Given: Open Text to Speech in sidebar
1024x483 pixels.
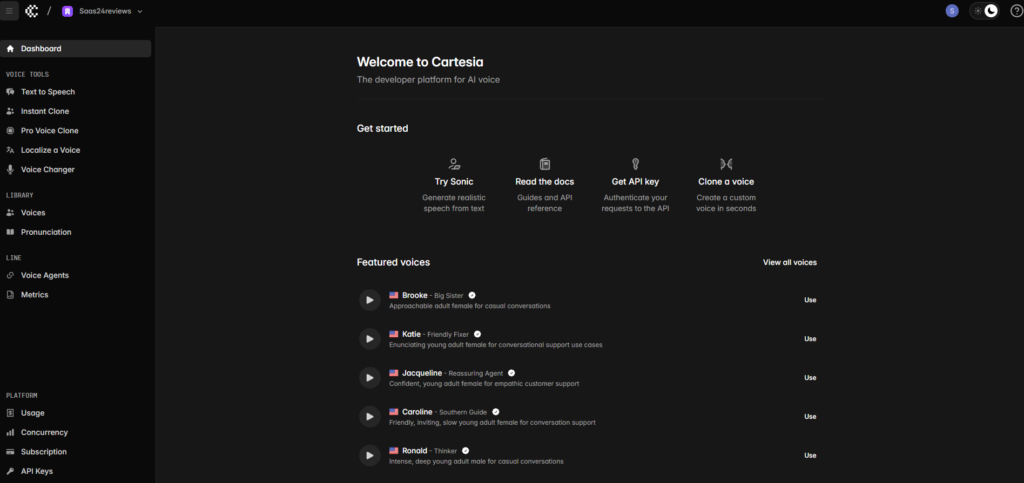Looking at the screenshot, I should [47, 92].
